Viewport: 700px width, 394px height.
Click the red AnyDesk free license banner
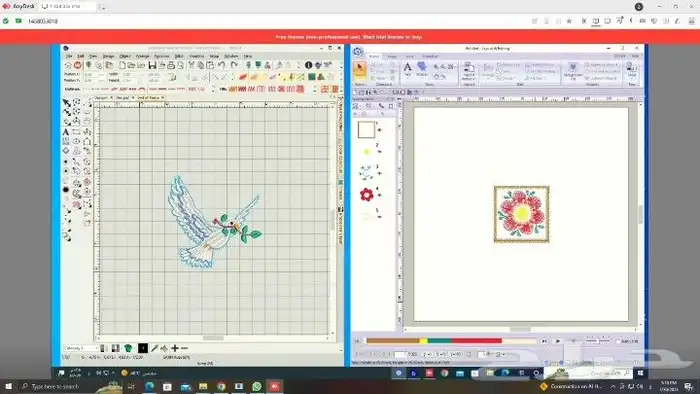pyautogui.click(x=350, y=37)
